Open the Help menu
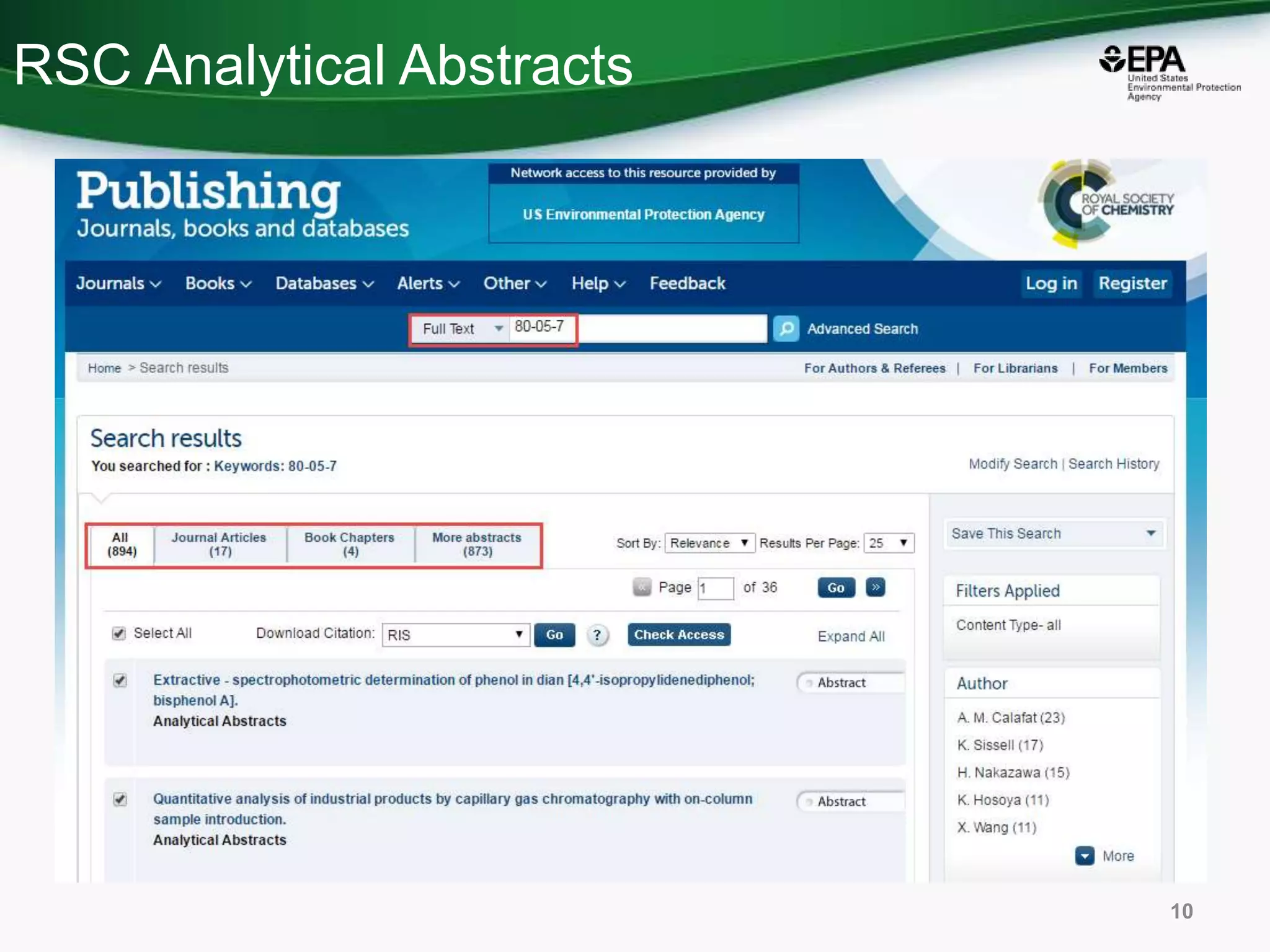 tap(598, 283)
